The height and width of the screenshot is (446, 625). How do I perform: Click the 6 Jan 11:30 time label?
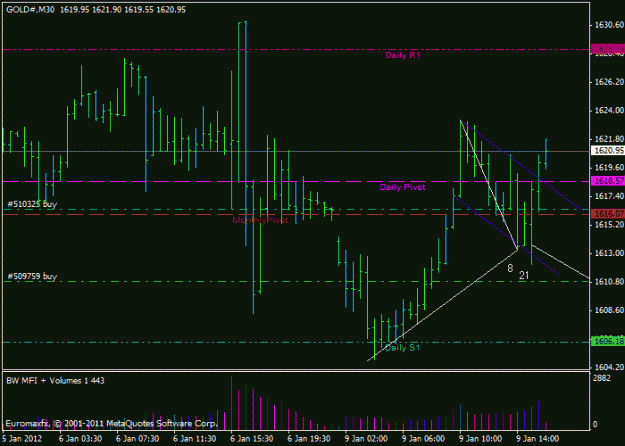tap(195, 439)
